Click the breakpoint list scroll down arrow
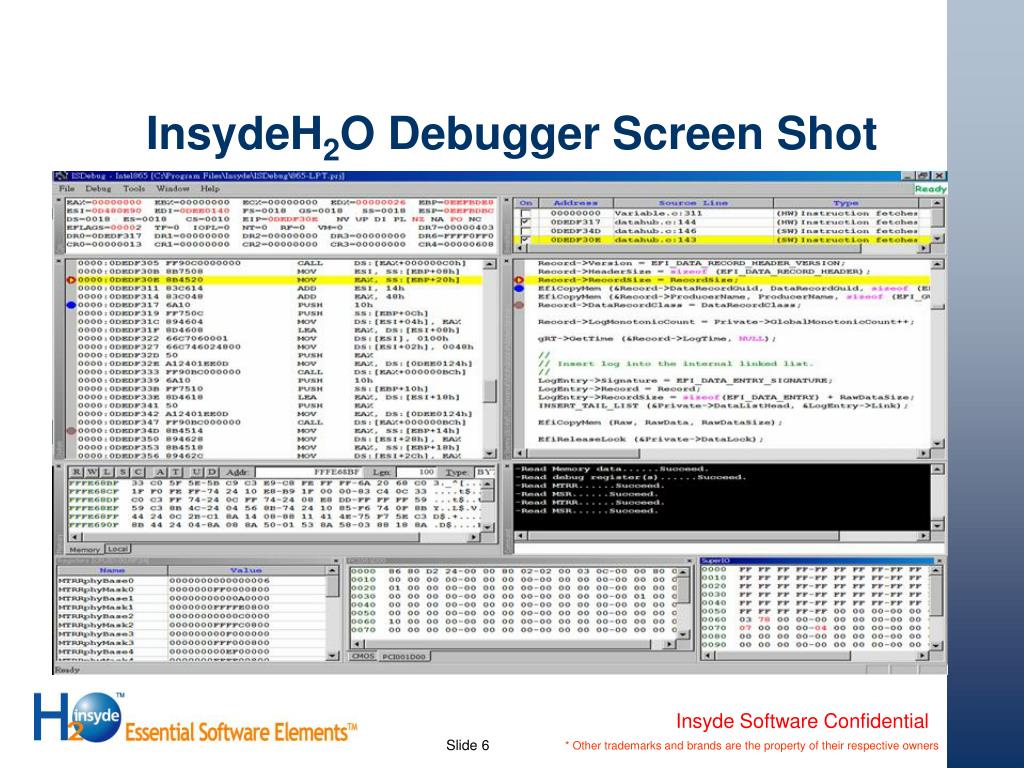 [x=937, y=239]
